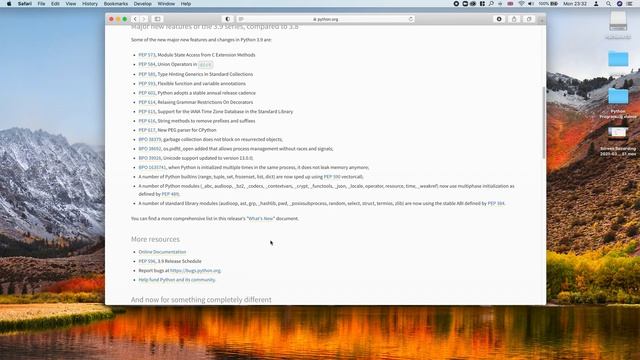This screenshot has height=360, width=640.
Task: Open the Apple menu
Action: 9,4
